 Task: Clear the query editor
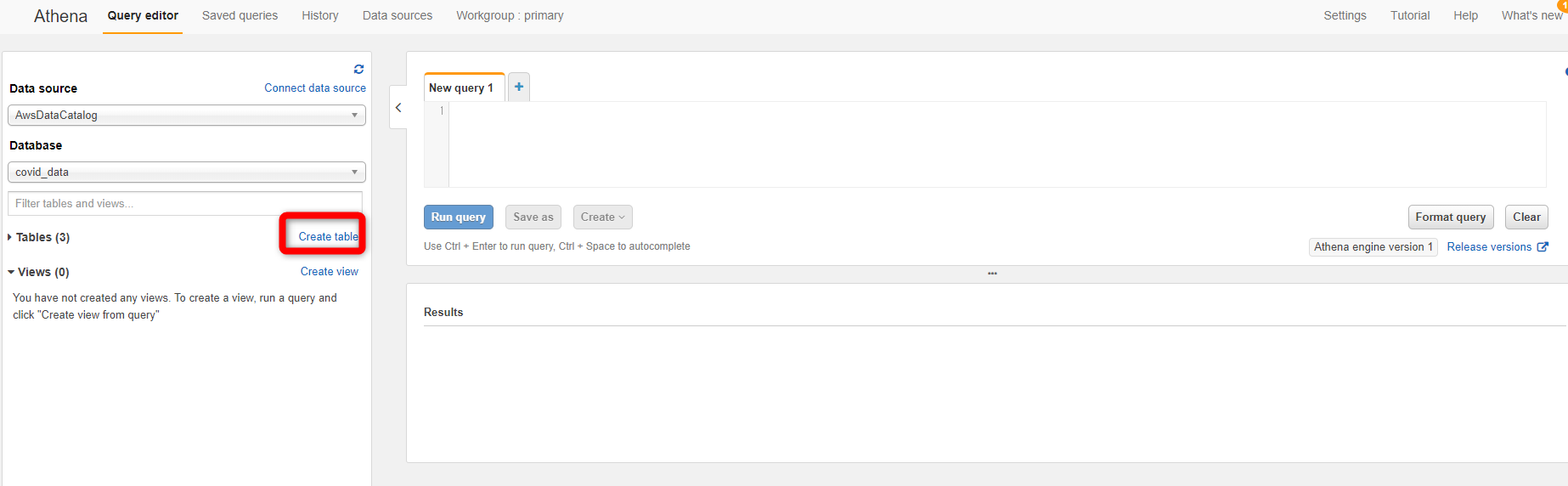tap(1526, 217)
